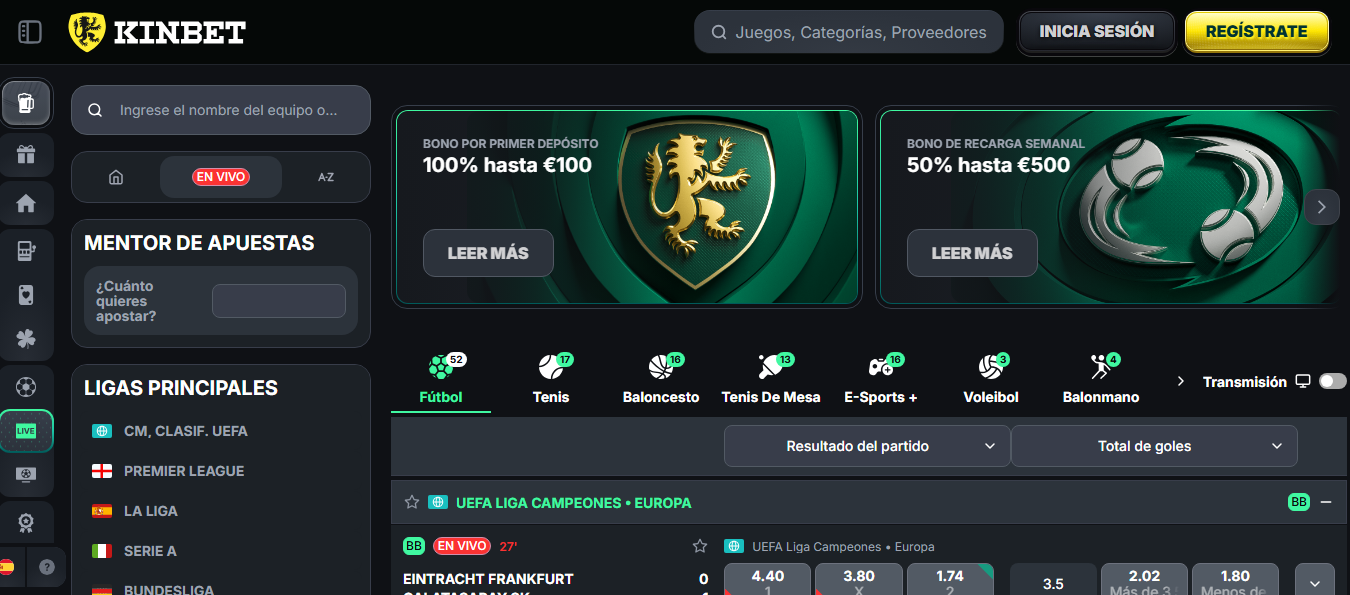Image resolution: width=1350 pixels, height=595 pixels.
Task: Open the home icon in left sidebar
Action: (x=26, y=204)
